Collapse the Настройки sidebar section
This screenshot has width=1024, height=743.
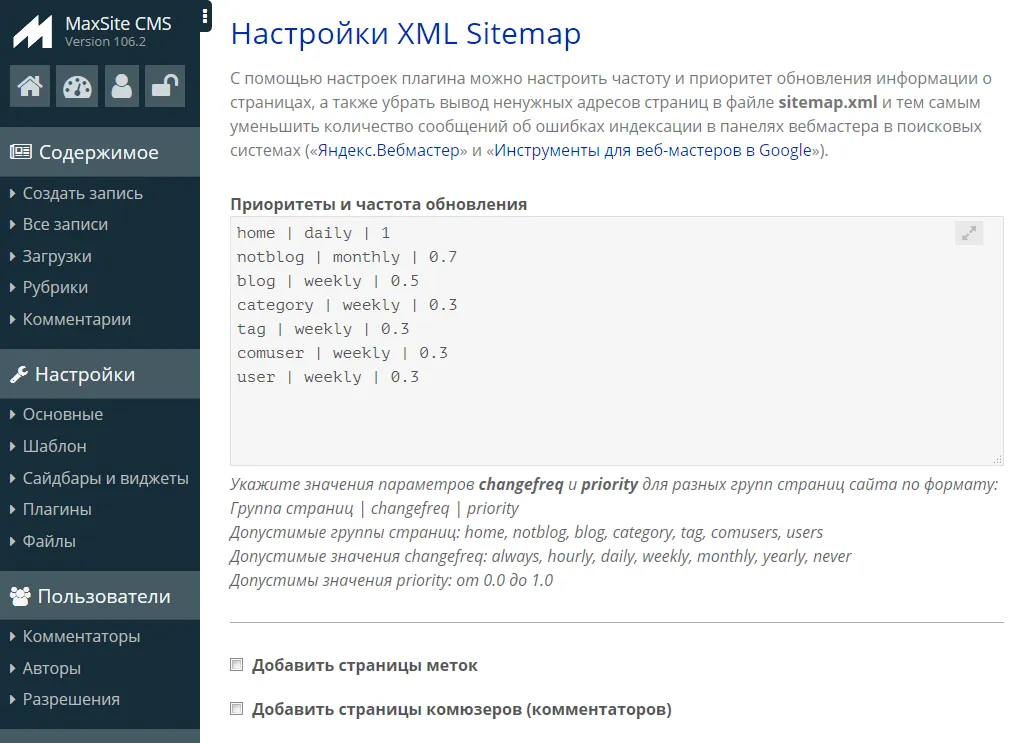(84, 375)
